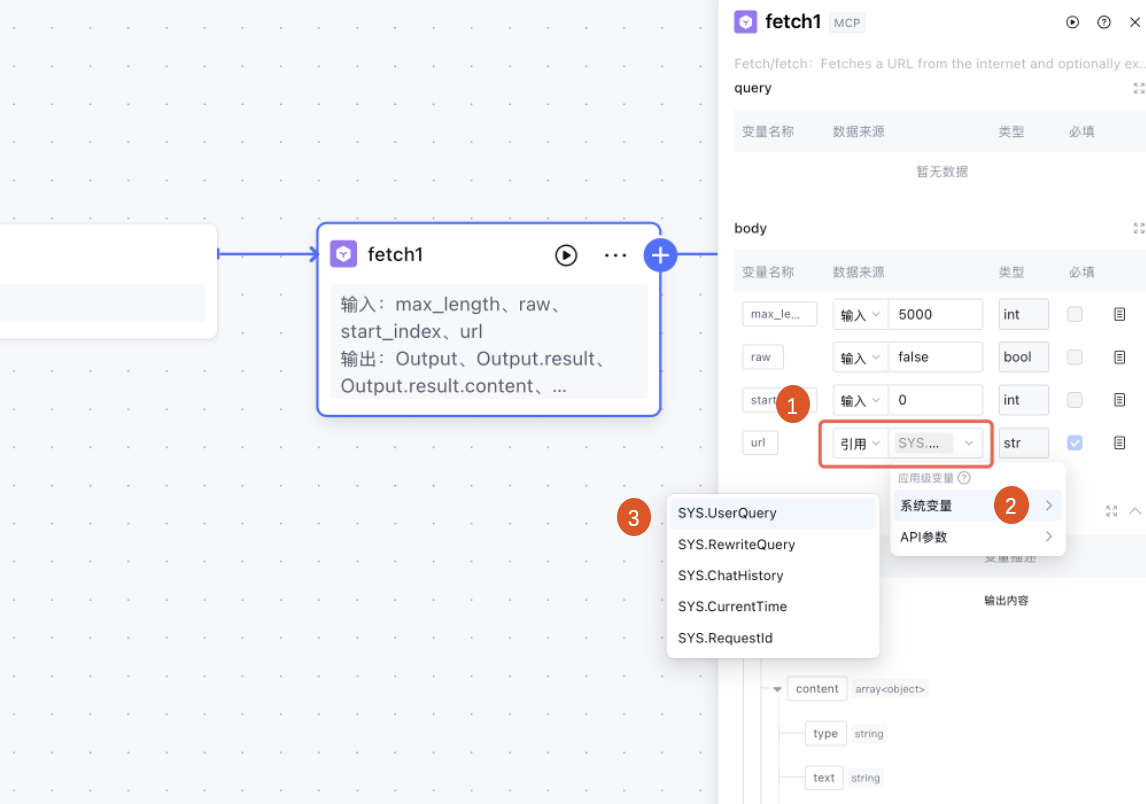Screen dimensions: 1146x804
Task: Open the description icon for max_length row
Action: tap(1120, 314)
